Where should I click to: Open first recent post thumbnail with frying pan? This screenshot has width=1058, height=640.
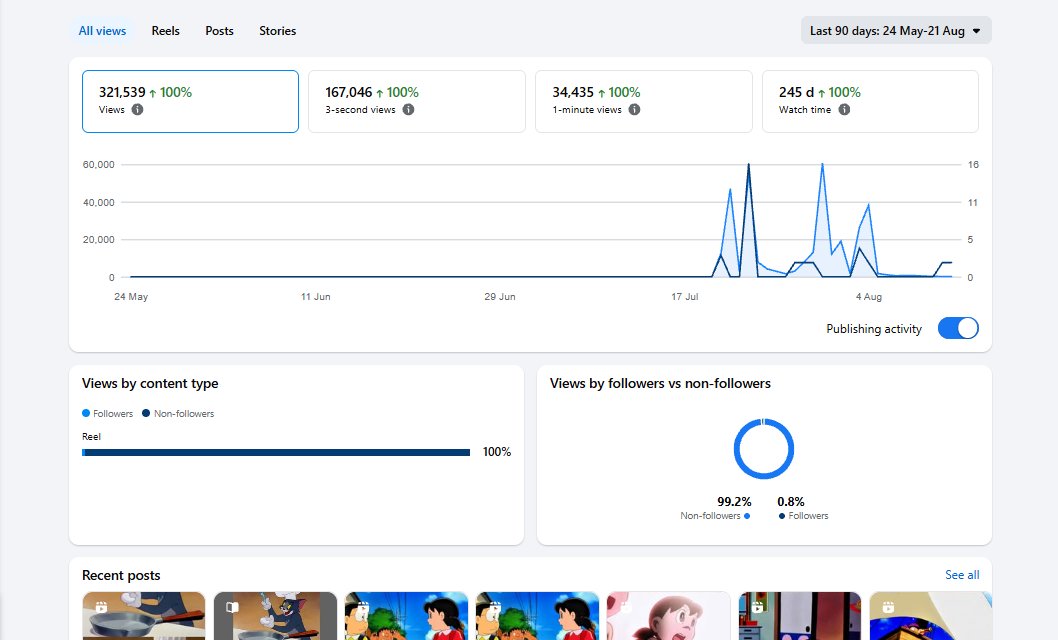click(x=144, y=616)
